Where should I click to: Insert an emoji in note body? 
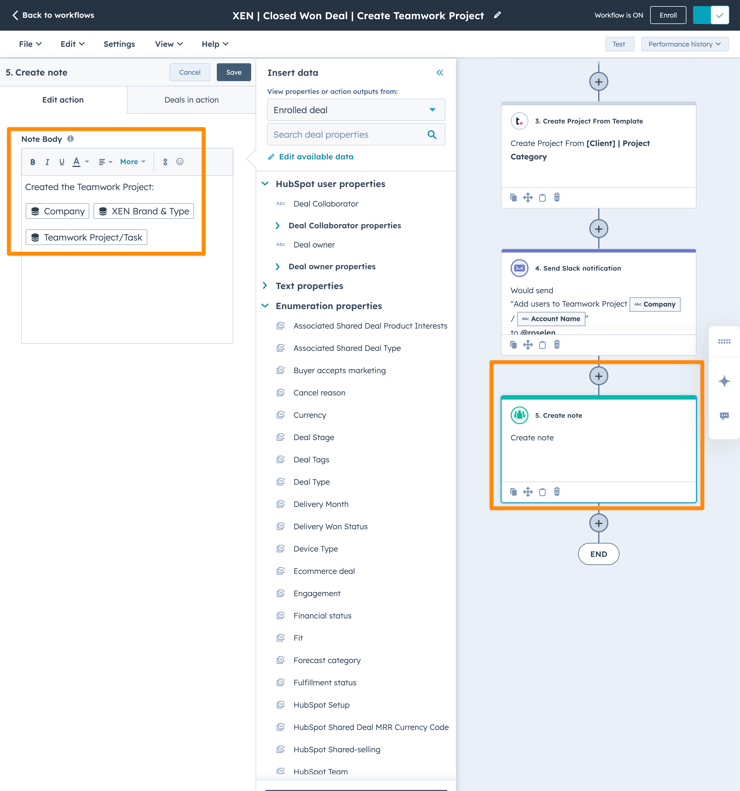(x=180, y=161)
